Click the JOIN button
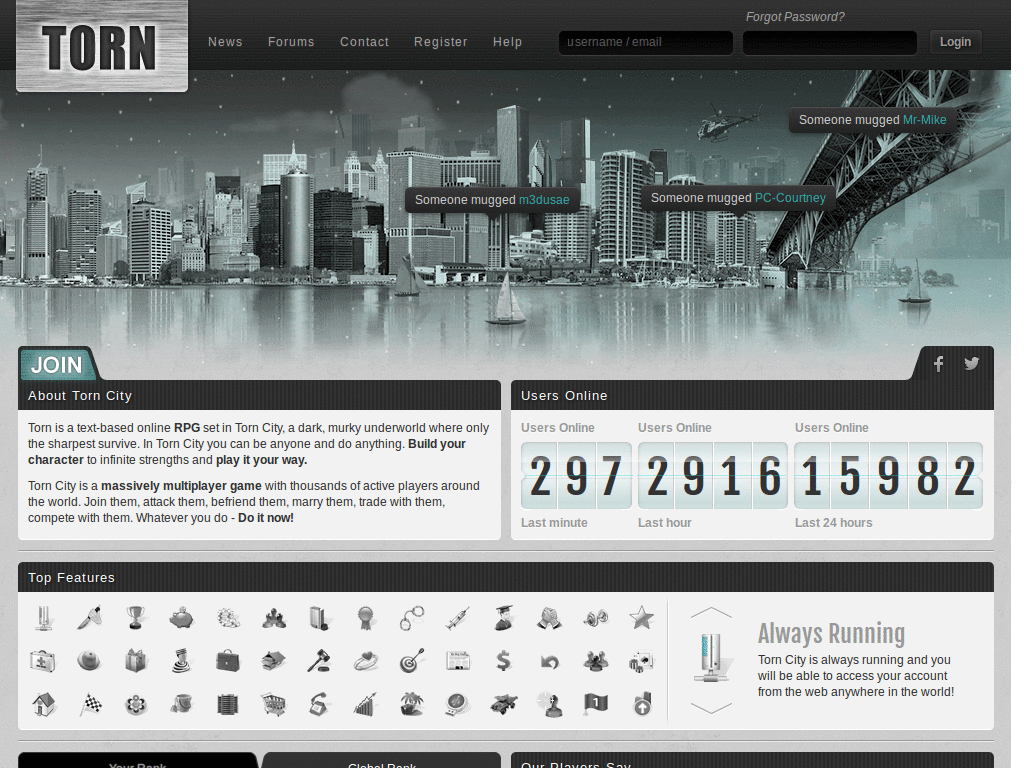1024x768 pixels. click(57, 364)
